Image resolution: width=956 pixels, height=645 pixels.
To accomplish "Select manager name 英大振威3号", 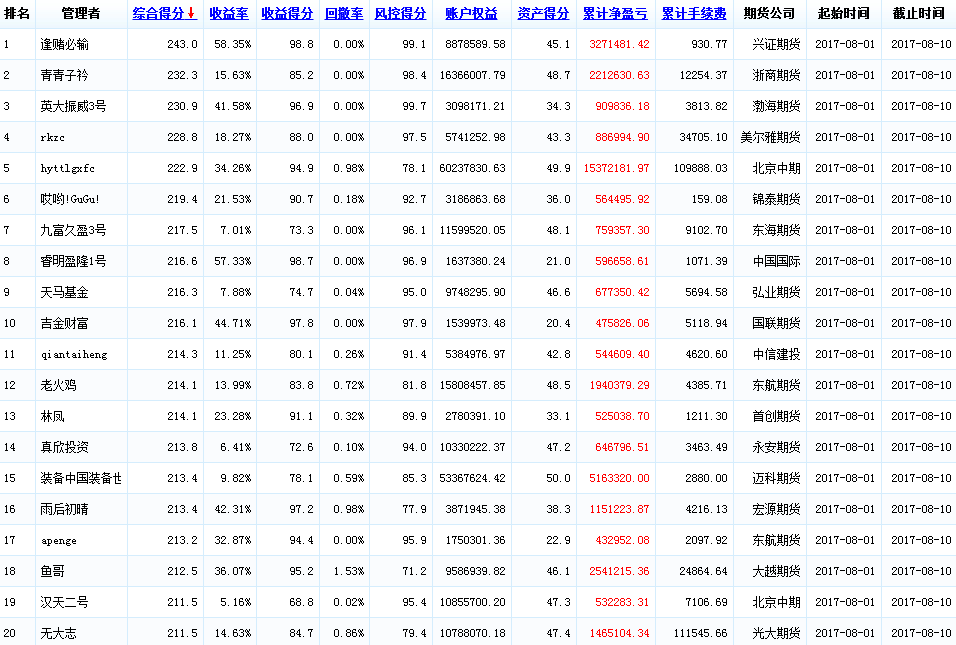I will click(73, 106).
